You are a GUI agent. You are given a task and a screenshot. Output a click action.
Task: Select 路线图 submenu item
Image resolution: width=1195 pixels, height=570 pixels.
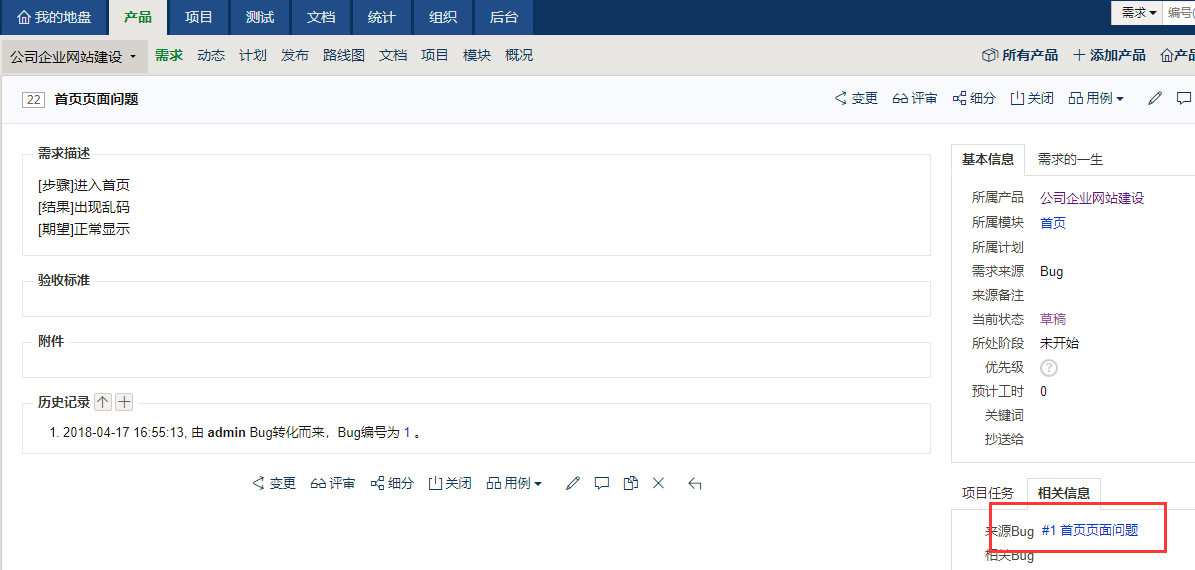[x=344, y=56]
